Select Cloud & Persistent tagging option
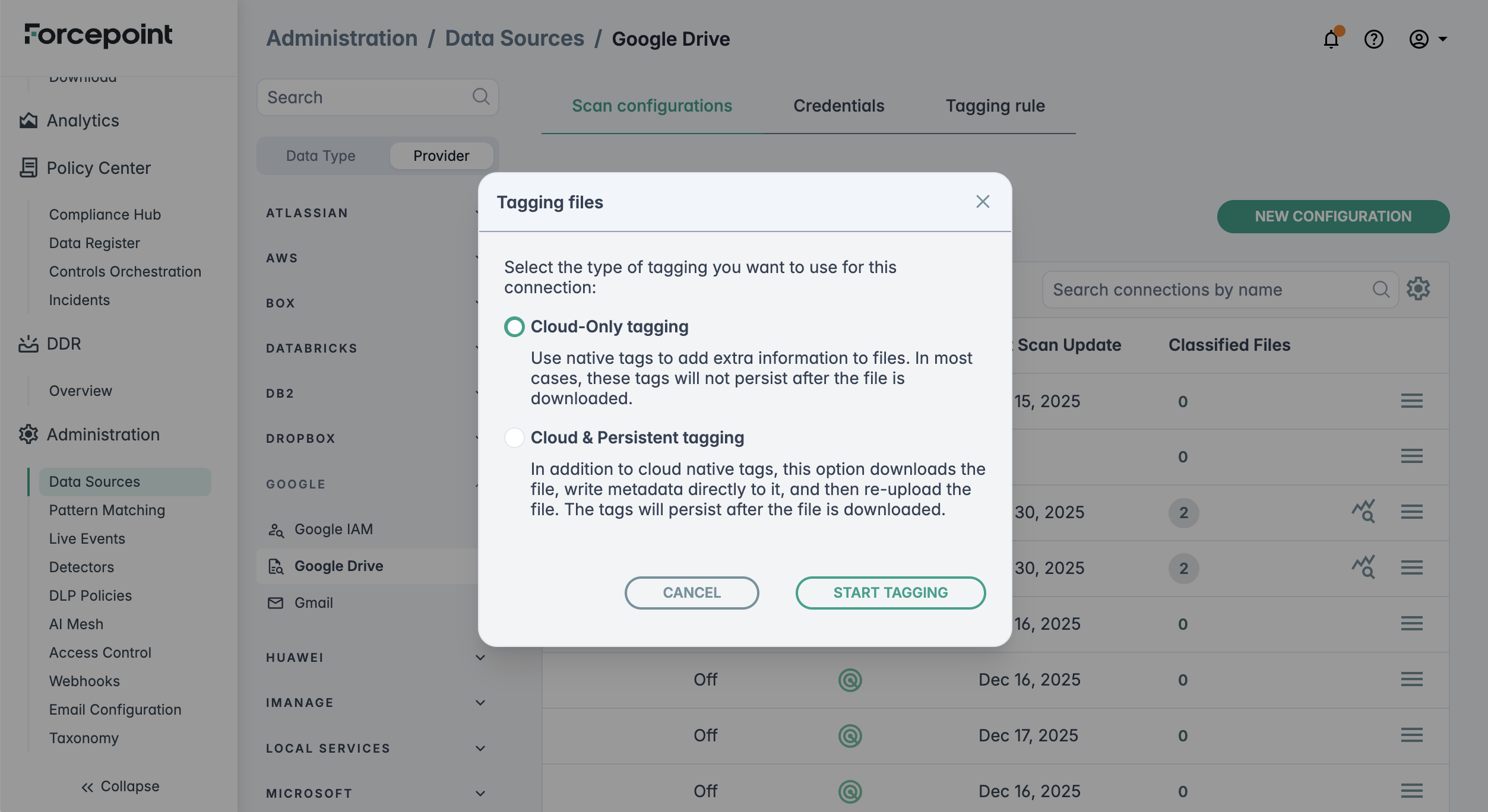Screen dimensions: 1488x812 click(x=514, y=437)
